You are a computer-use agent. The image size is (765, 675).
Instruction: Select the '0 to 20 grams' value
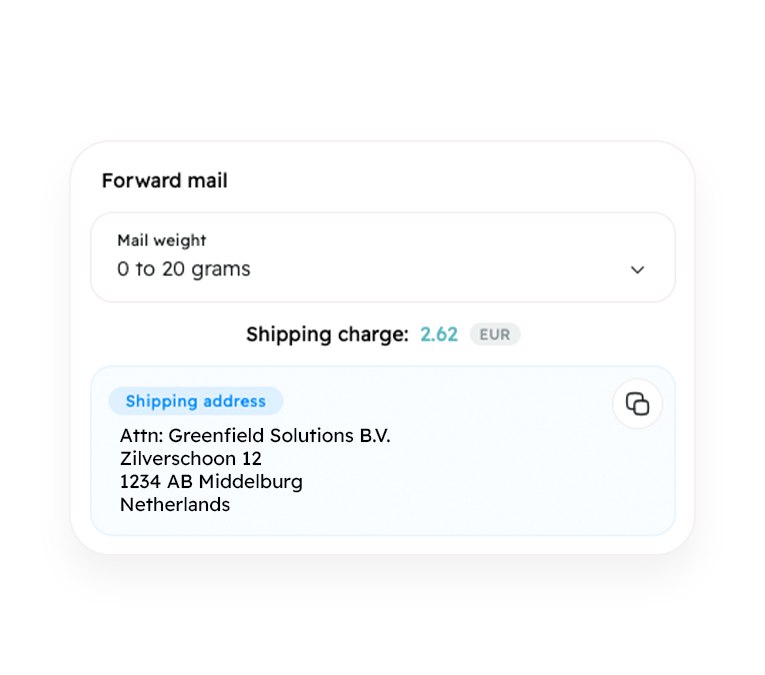tap(183, 269)
